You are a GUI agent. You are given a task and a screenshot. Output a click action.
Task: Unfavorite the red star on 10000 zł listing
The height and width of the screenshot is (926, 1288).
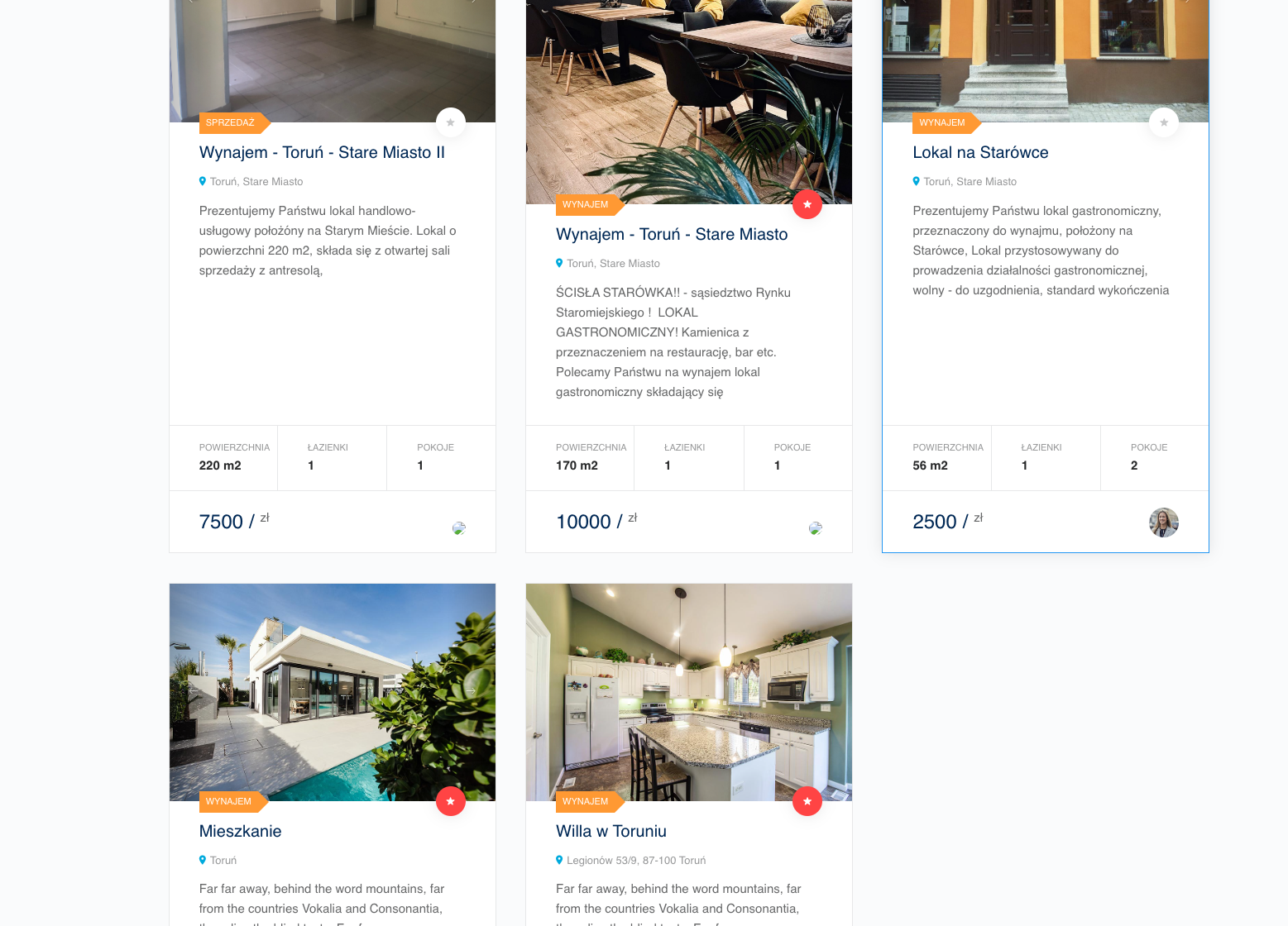click(807, 204)
